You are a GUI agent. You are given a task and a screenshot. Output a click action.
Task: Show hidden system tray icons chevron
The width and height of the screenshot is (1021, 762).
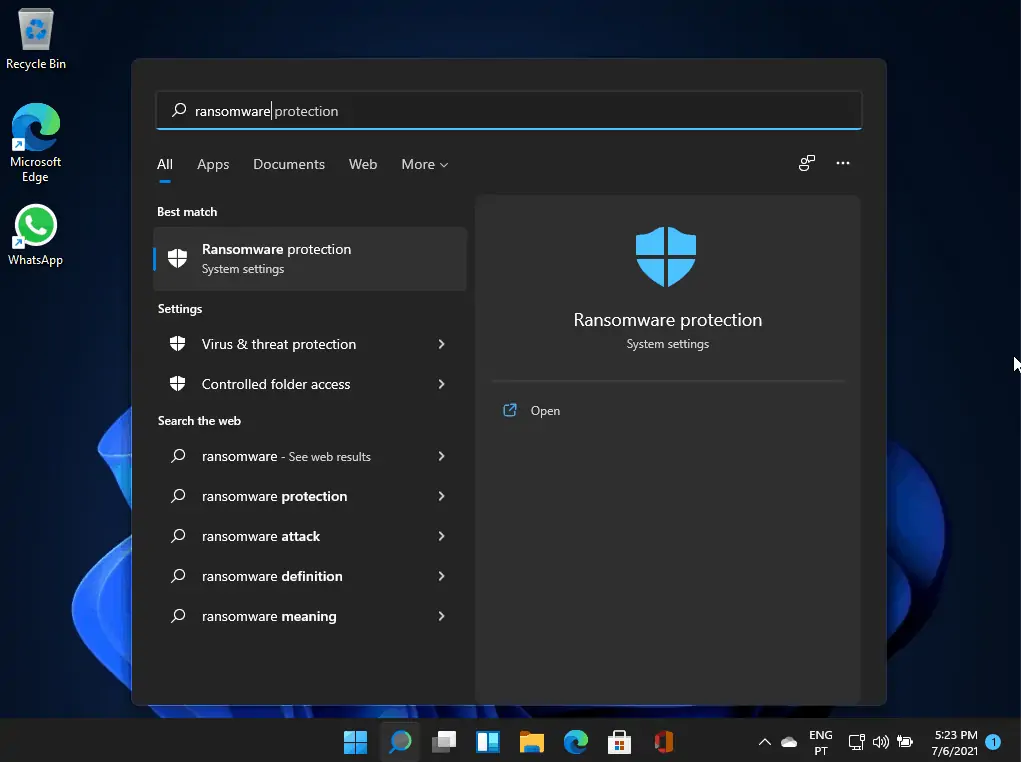[765, 742]
